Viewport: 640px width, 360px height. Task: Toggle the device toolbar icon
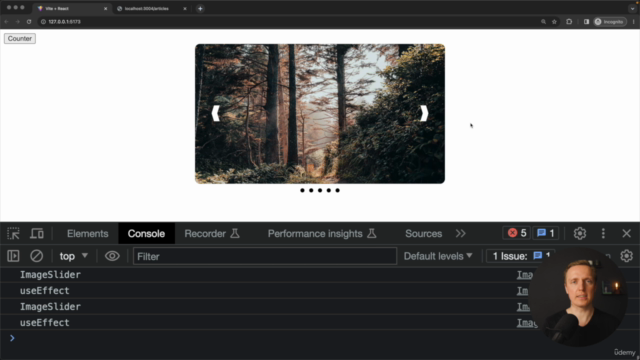(x=37, y=233)
